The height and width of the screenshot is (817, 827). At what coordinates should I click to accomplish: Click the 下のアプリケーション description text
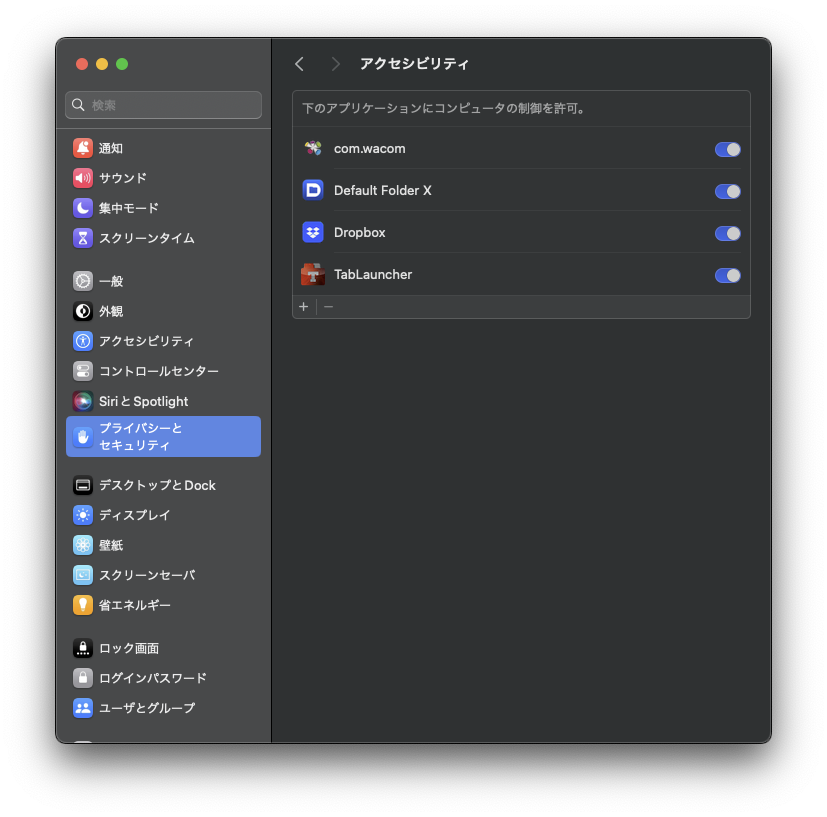coord(444,109)
